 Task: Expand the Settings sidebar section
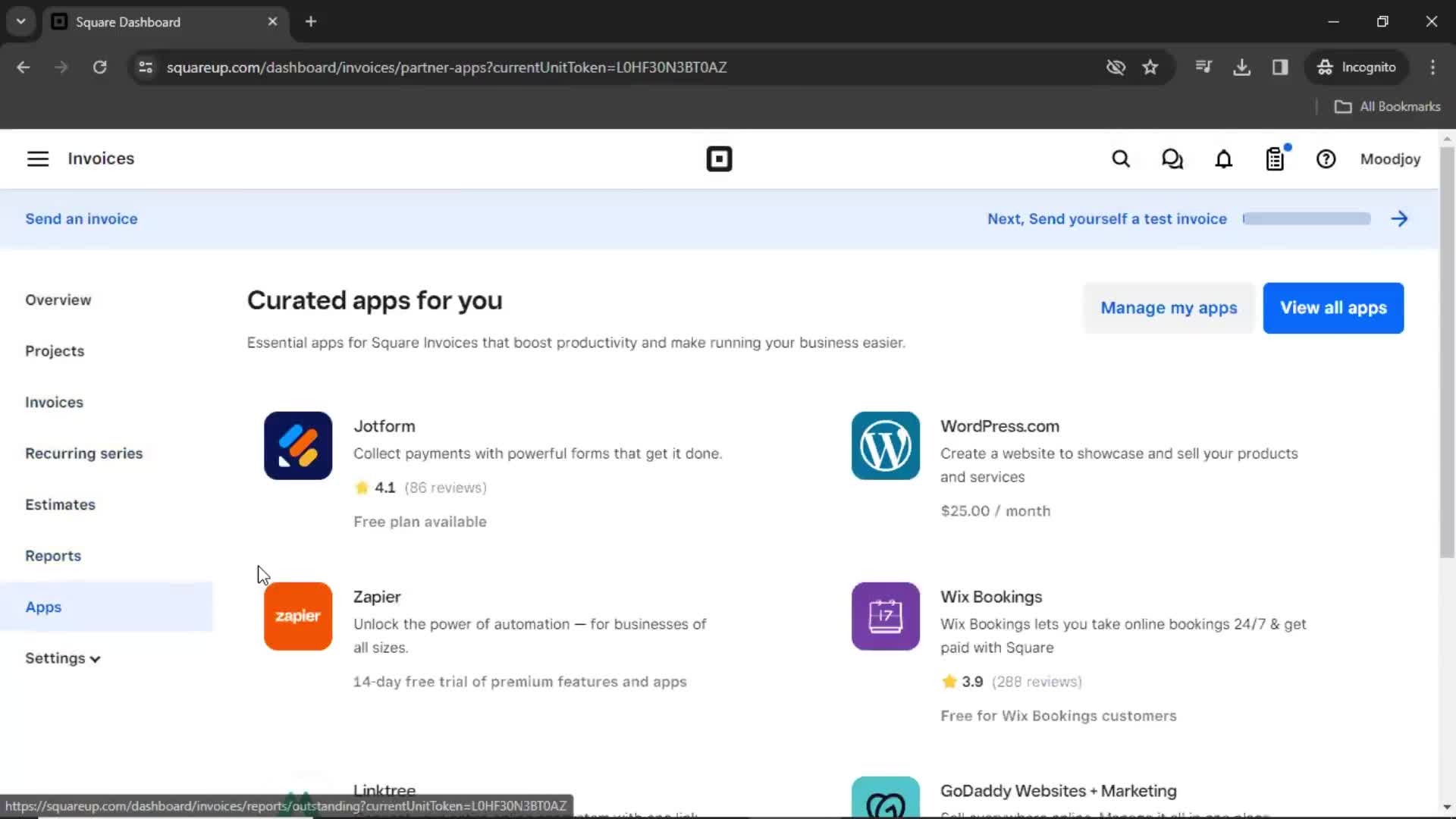point(62,658)
